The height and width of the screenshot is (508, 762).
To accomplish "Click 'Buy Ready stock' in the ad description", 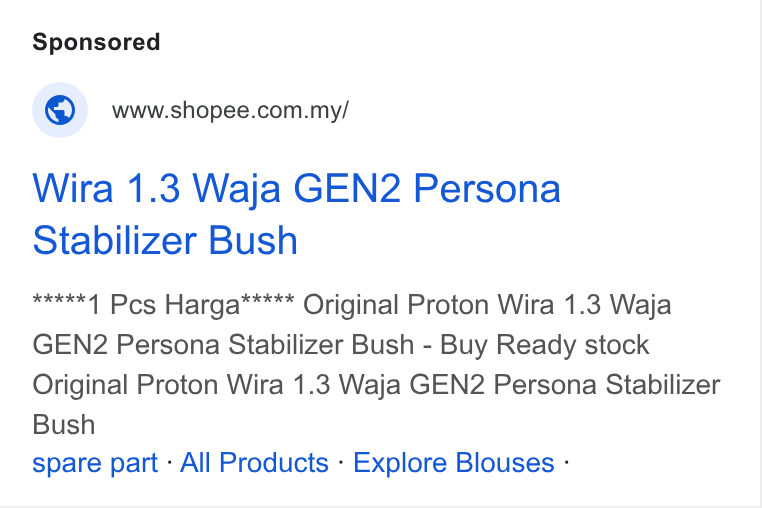I will coord(544,345).
